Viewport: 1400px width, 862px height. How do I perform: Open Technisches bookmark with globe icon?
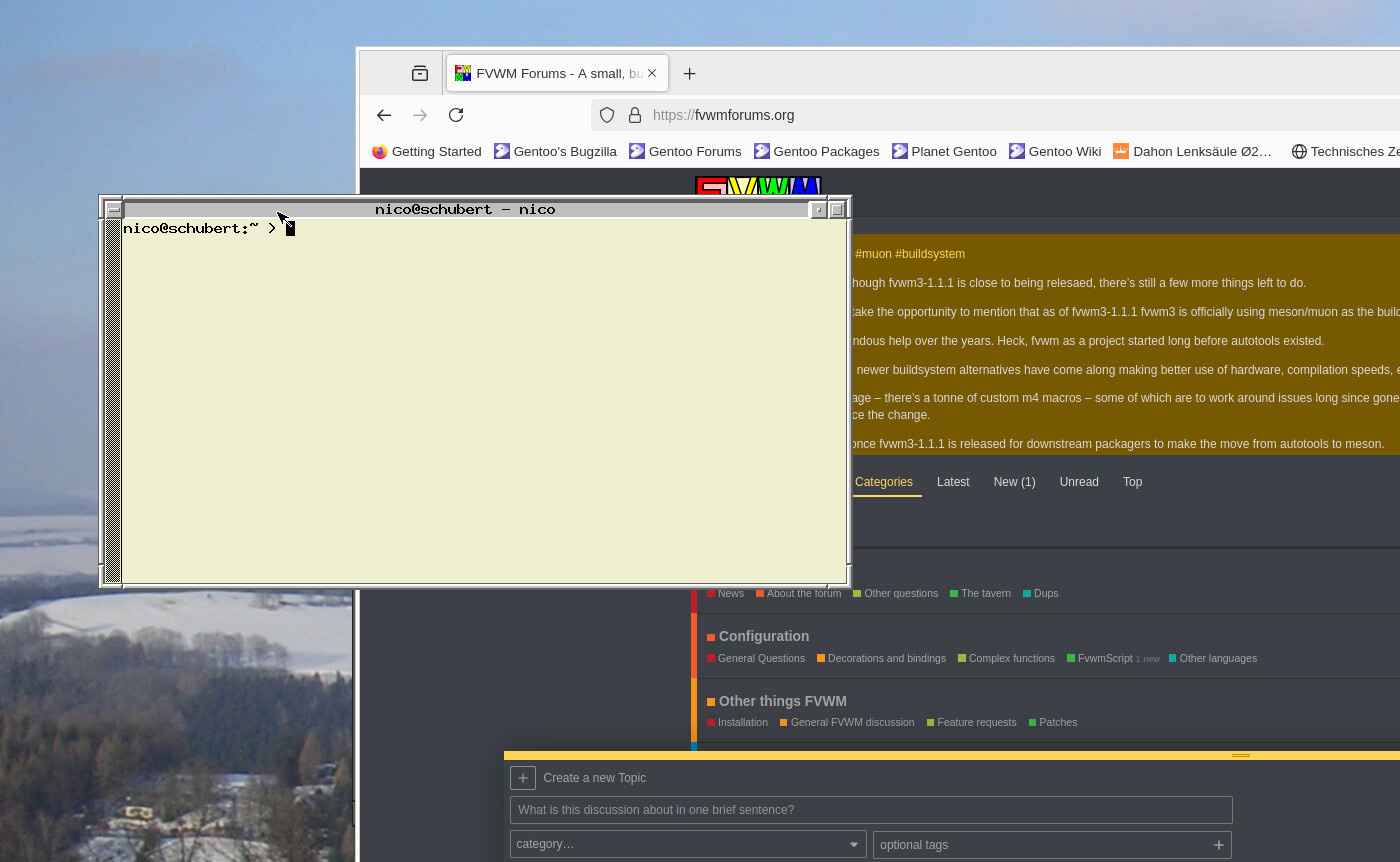(1345, 151)
